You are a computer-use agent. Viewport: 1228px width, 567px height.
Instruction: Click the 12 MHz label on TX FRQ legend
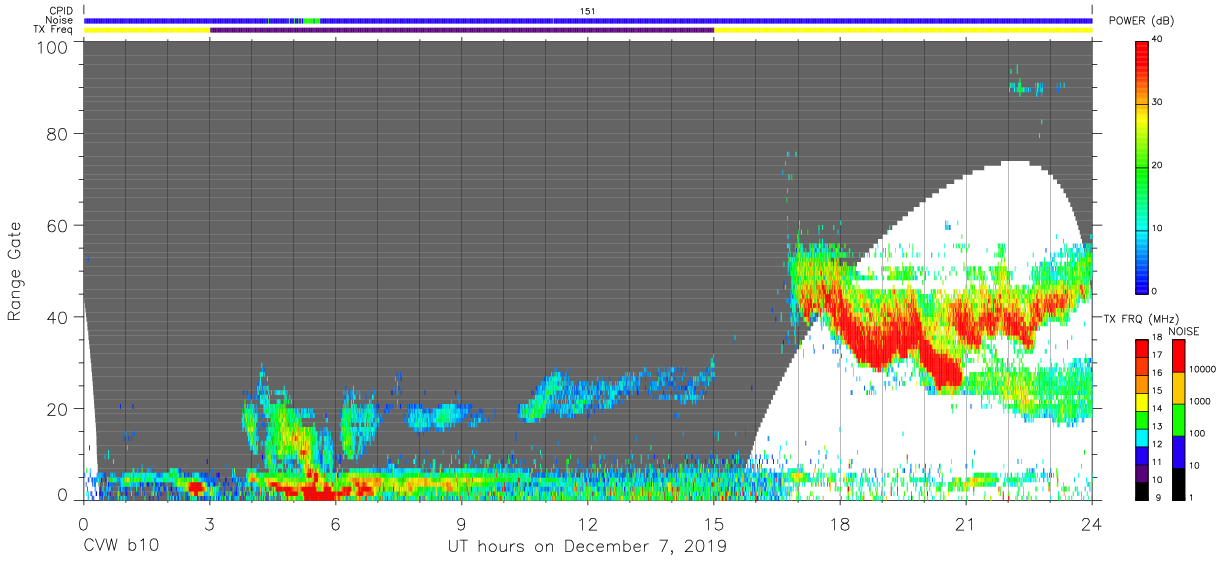click(1157, 444)
